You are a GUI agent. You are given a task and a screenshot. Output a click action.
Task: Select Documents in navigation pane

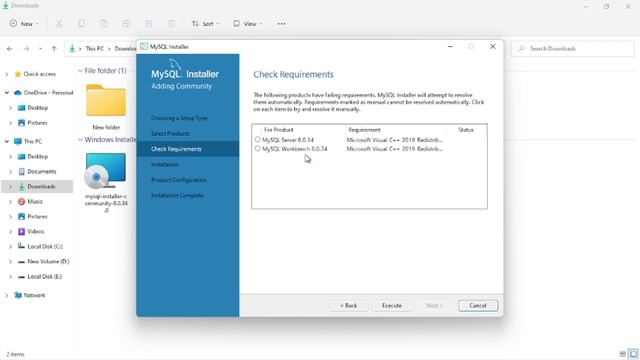click(42, 171)
